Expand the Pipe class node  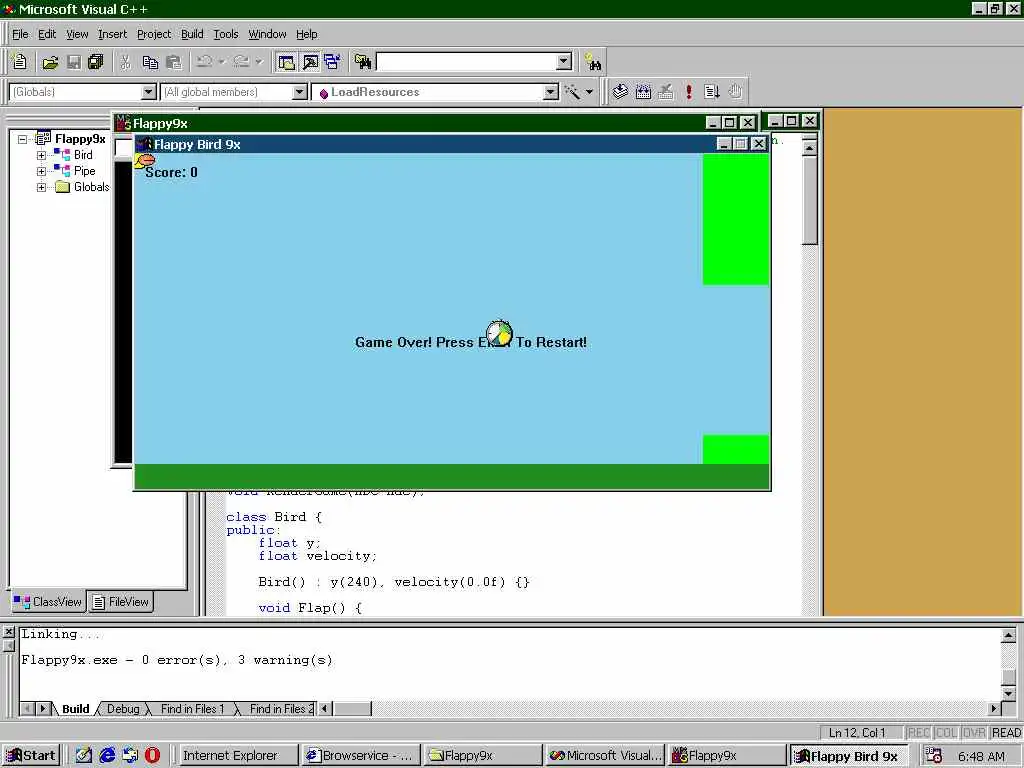[41, 171]
